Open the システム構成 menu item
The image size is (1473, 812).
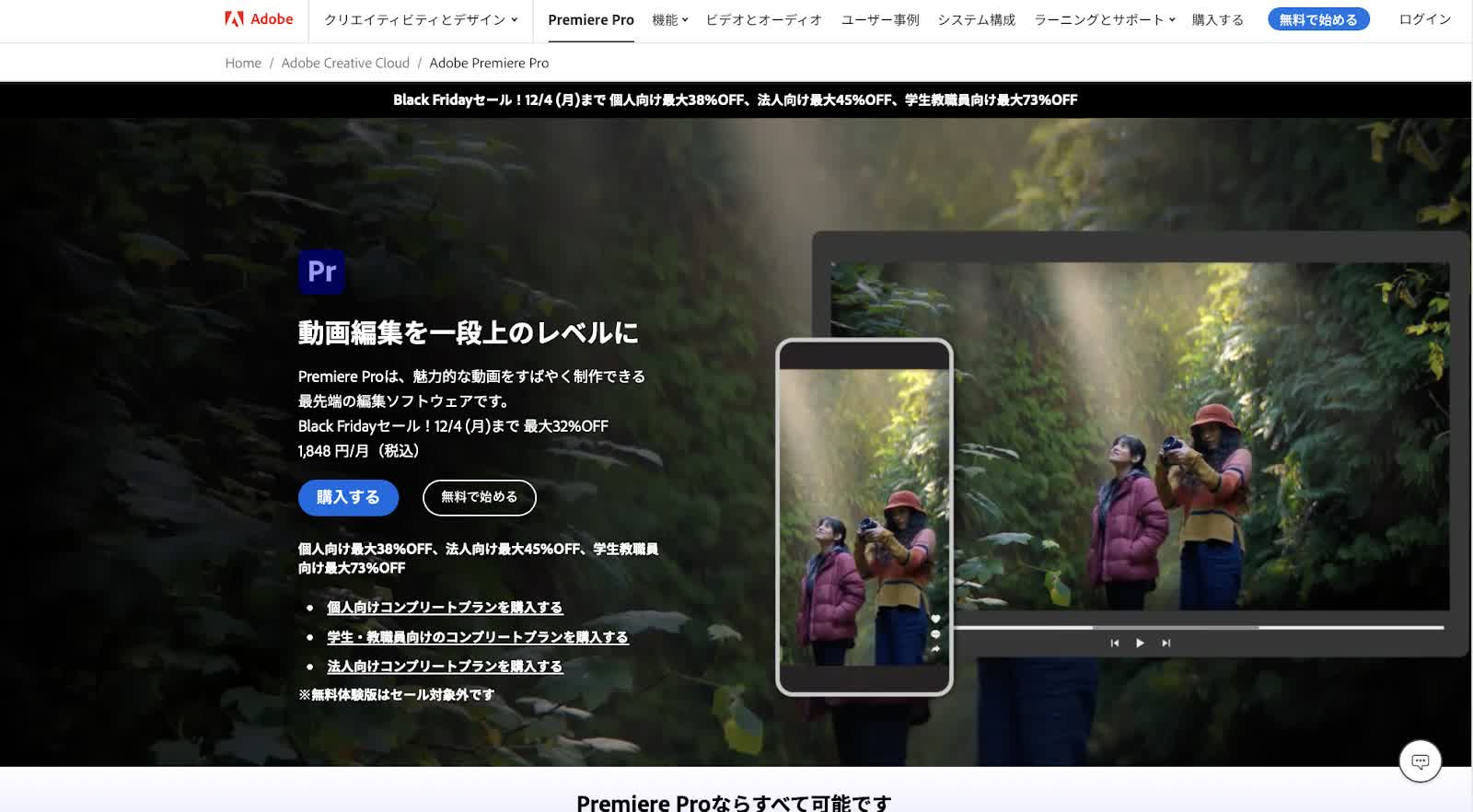point(976,19)
